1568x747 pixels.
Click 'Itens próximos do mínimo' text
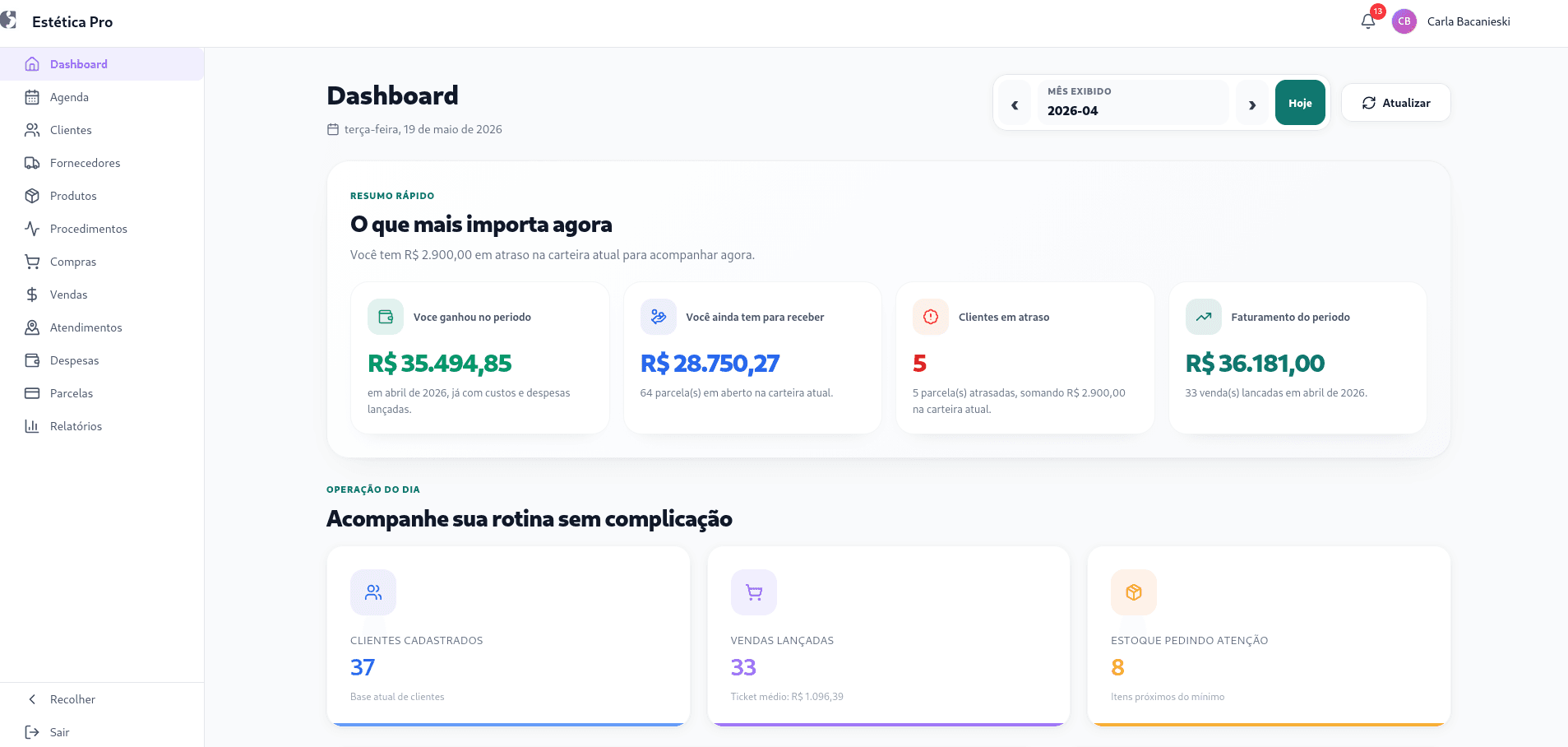click(1168, 697)
